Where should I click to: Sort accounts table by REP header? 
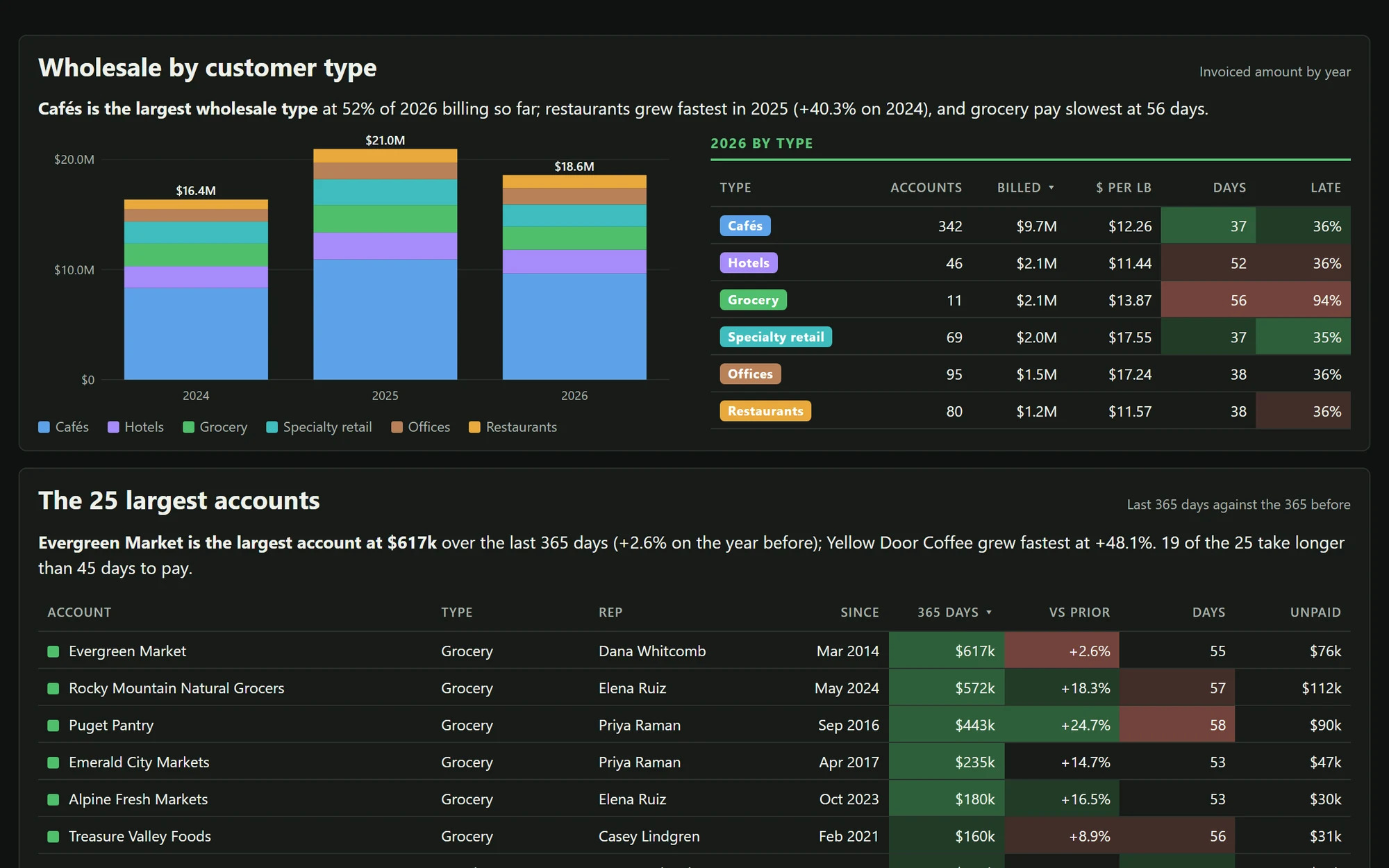click(610, 612)
